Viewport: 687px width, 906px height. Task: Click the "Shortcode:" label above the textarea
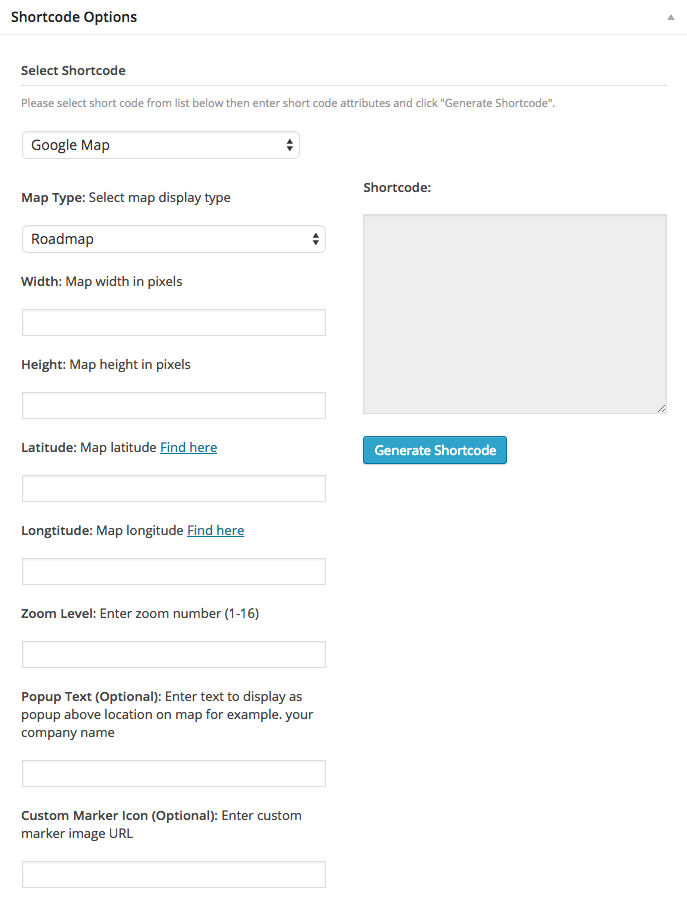click(x=397, y=187)
